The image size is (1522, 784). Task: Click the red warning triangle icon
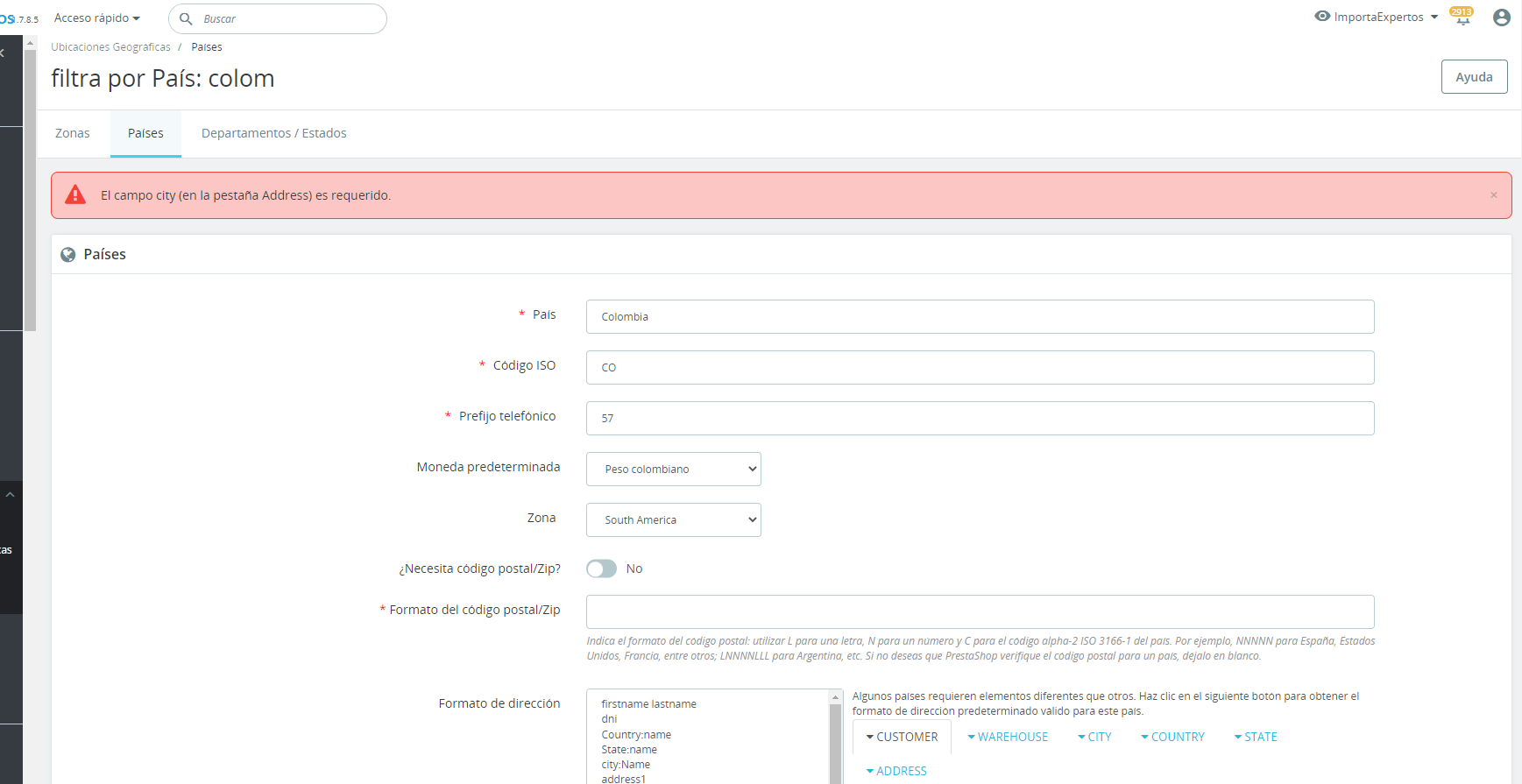click(76, 194)
